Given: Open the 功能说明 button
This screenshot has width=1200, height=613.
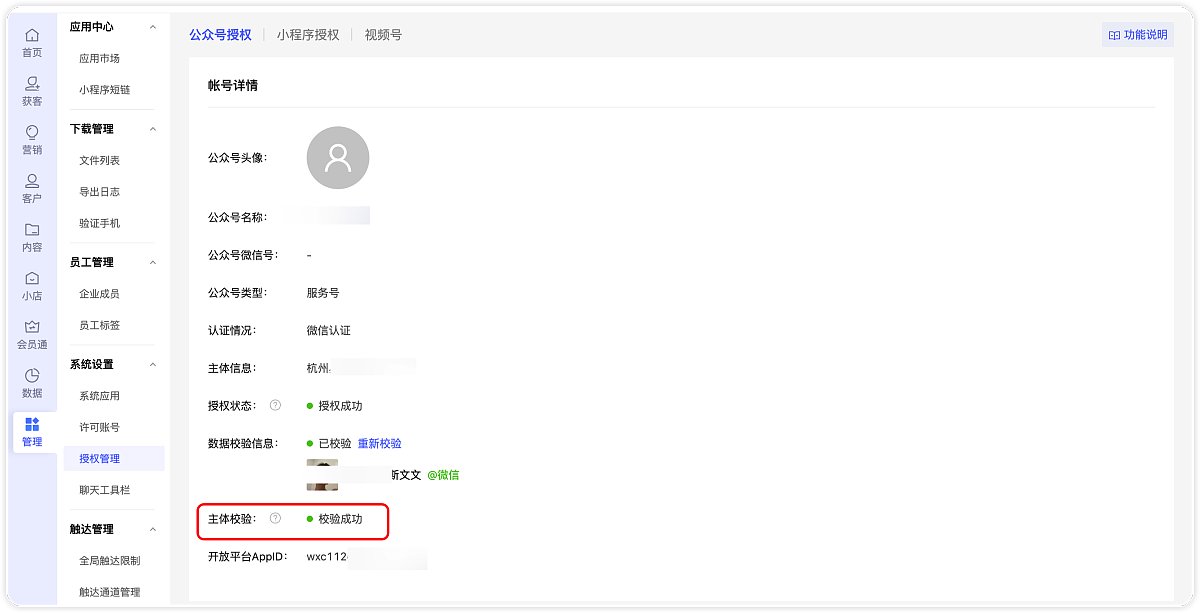Looking at the screenshot, I should pos(1138,35).
